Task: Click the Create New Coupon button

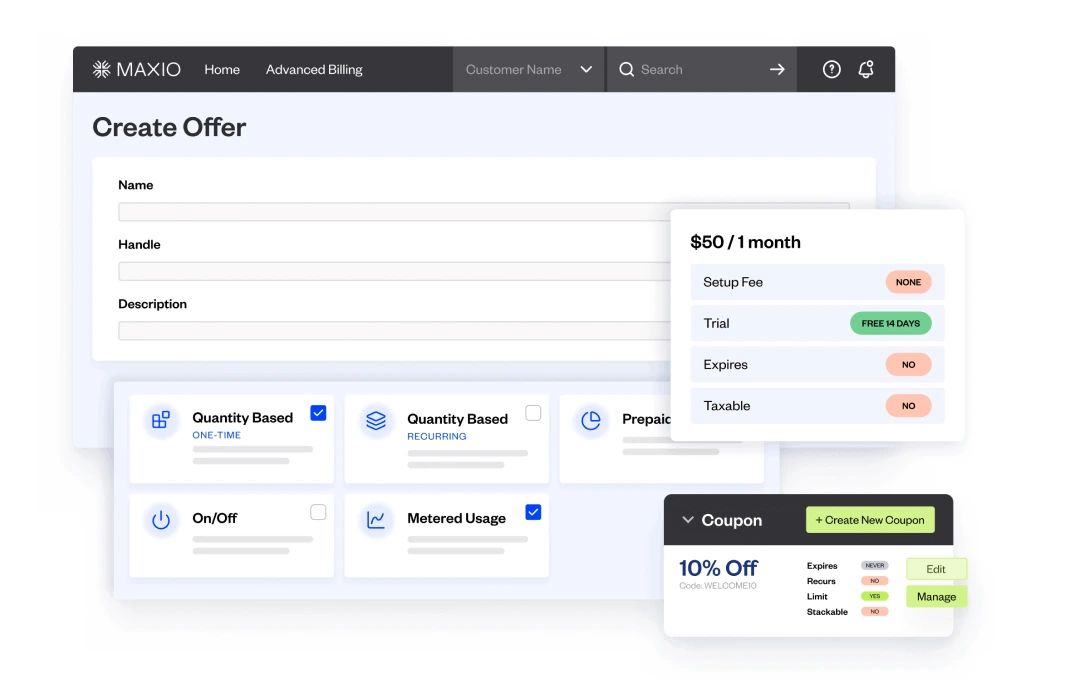Action: tap(870, 519)
